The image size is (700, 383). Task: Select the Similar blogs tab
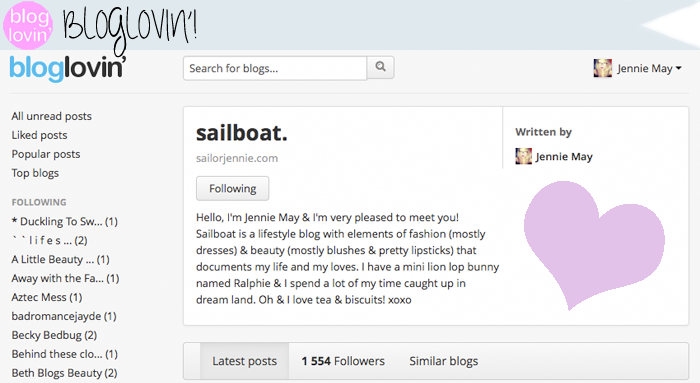point(443,361)
